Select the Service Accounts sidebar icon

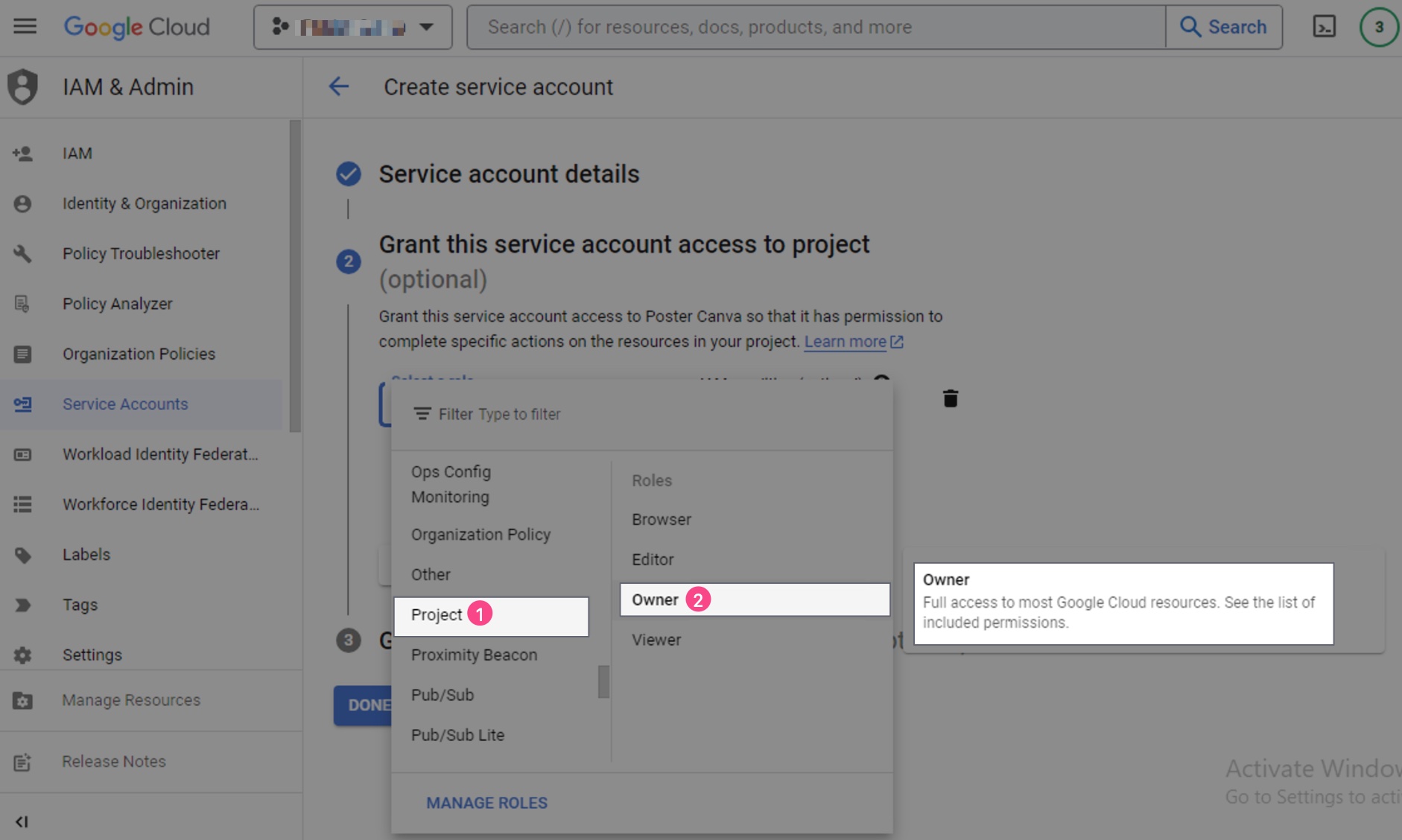[23, 404]
